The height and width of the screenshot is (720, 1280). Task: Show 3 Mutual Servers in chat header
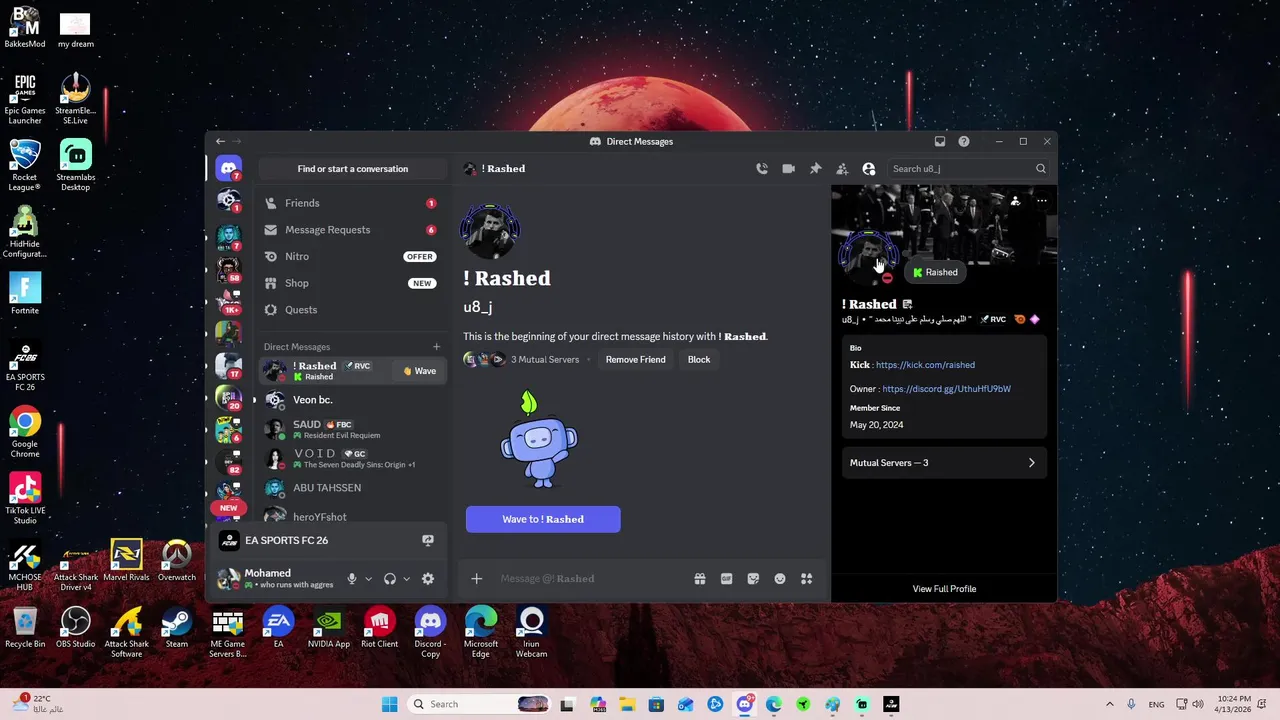(x=545, y=360)
